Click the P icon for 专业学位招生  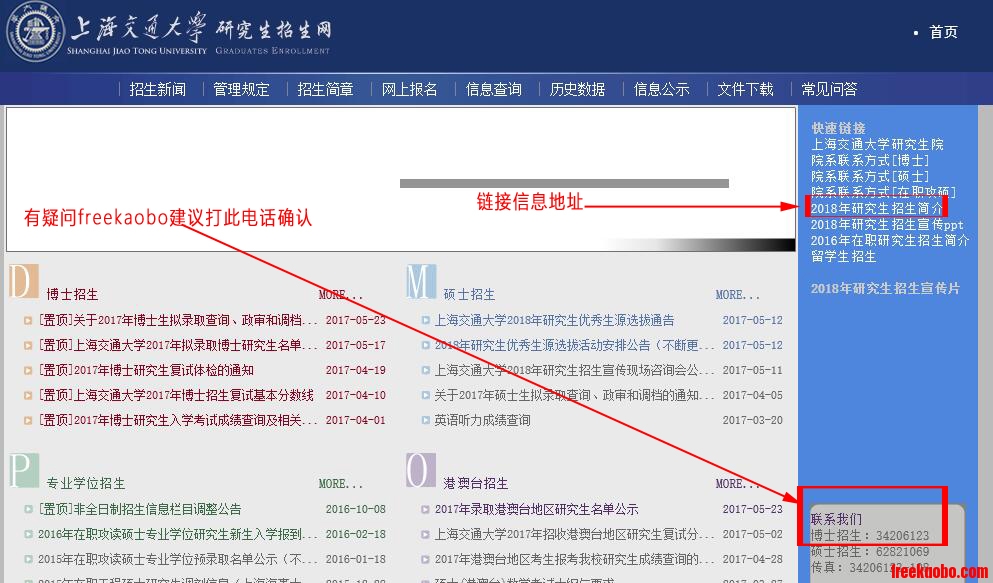pyautogui.click(x=23, y=470)
